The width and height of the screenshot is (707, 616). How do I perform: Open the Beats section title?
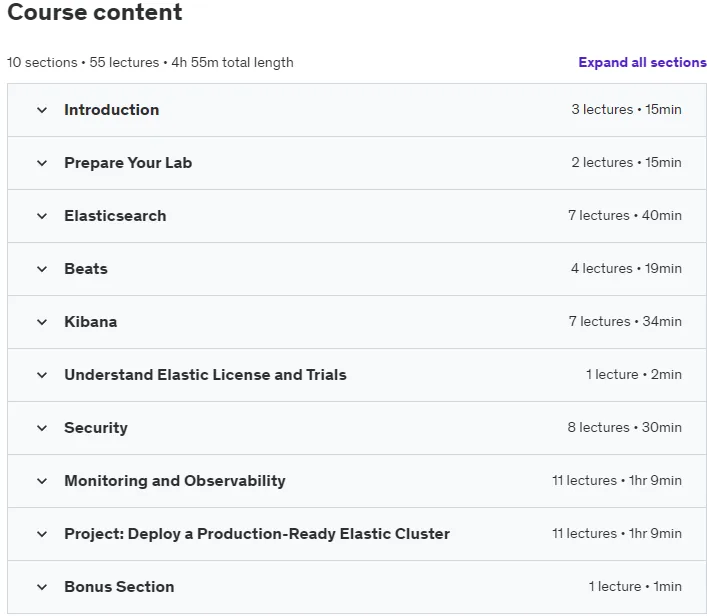coord(86,269)
